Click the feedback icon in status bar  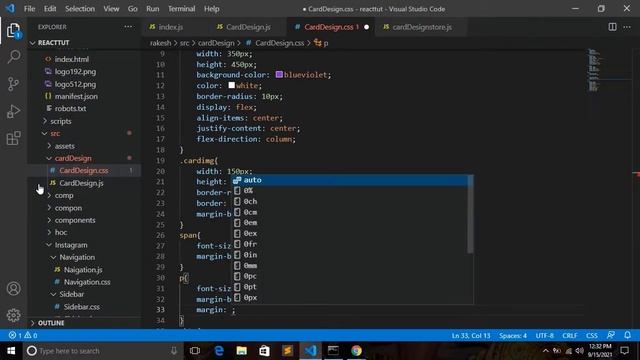[611, 335]
